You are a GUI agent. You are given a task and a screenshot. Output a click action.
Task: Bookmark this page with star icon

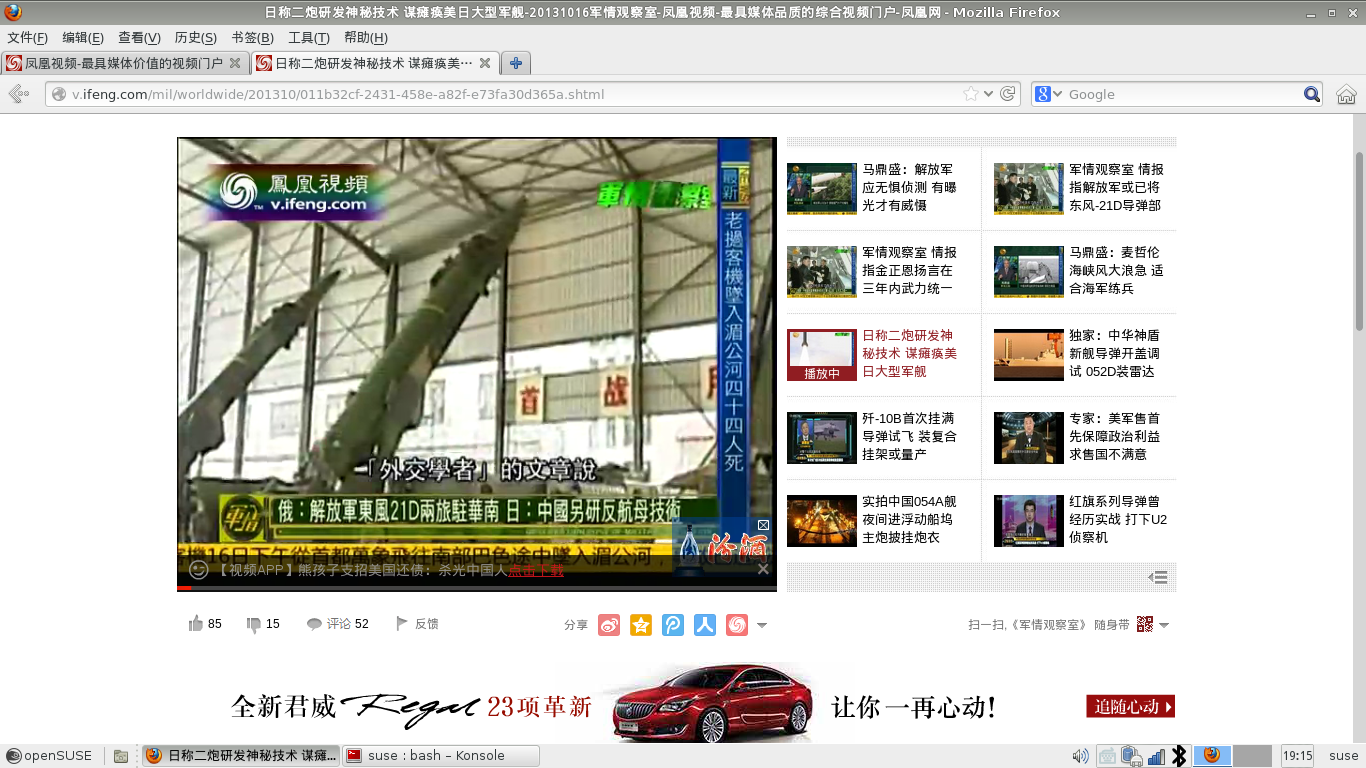click(970, 94)
